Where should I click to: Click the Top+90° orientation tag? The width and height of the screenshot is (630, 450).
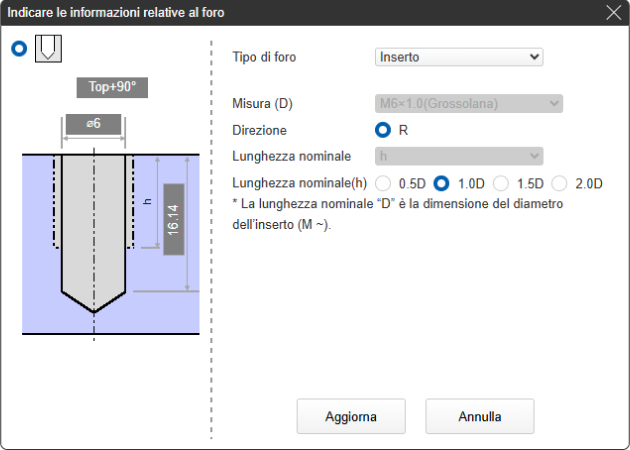coord(112,87)
